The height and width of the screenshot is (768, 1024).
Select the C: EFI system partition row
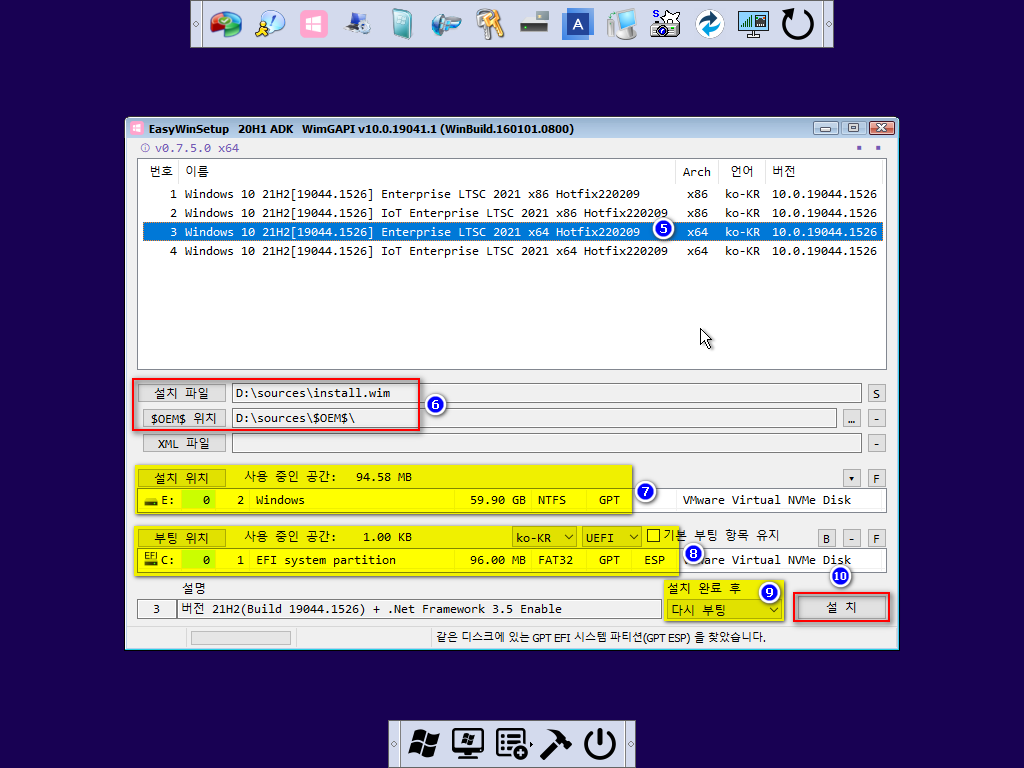pos(511,560)
